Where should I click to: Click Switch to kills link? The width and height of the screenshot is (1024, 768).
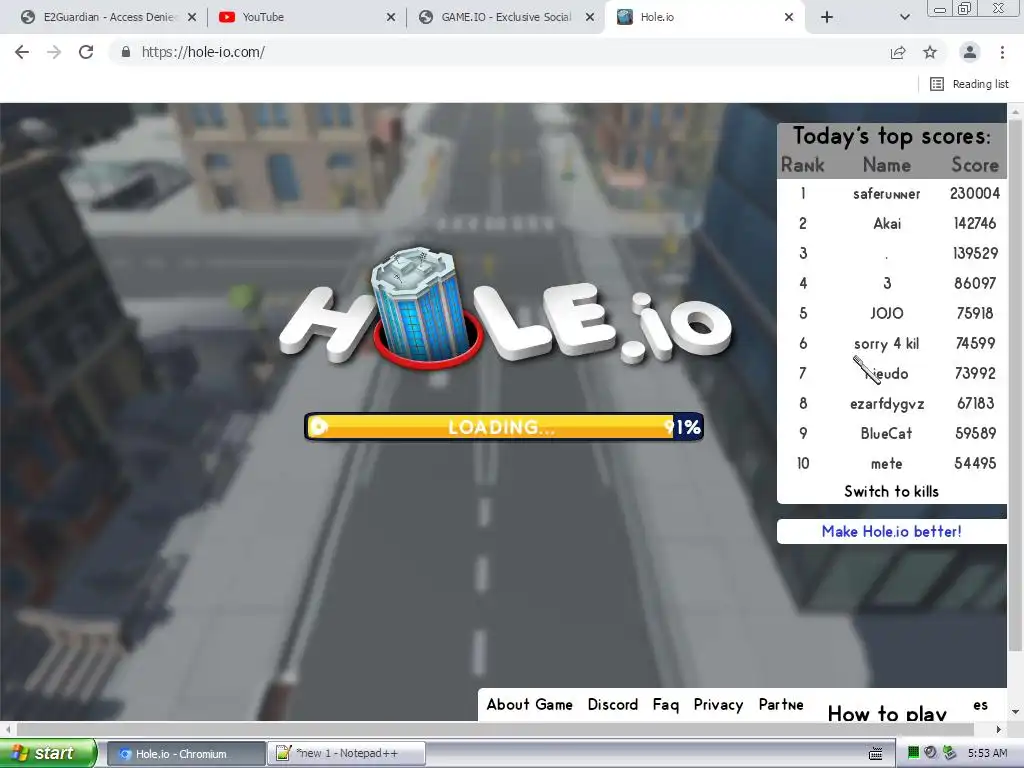click(891, 491)
